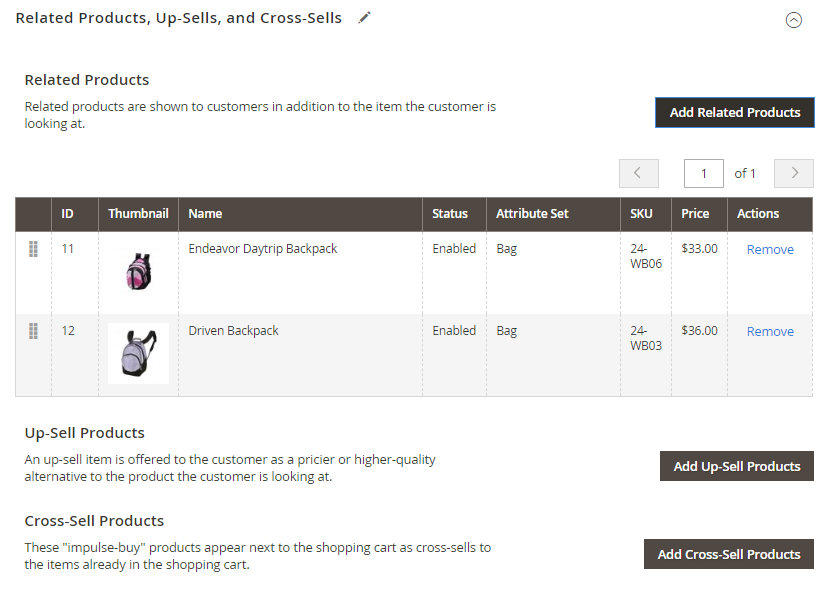Click the SKU column header

point(641,213)
